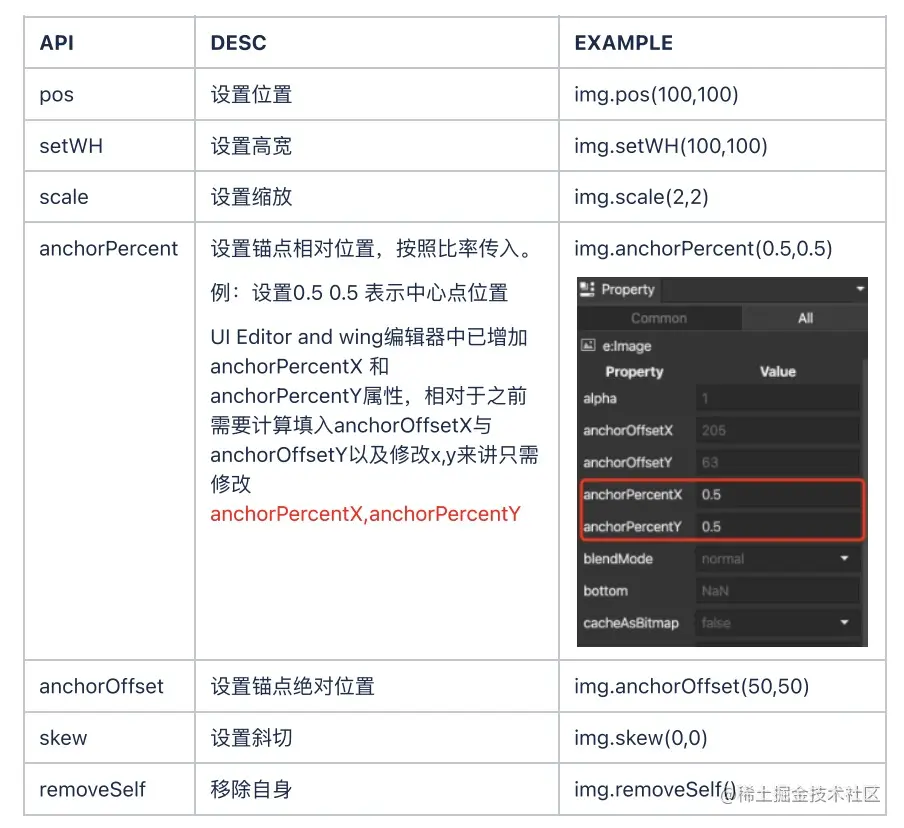This screenshot has width=904, height=828.
Task: Click the bottom NaN value field
Action: tap(777, 590)
